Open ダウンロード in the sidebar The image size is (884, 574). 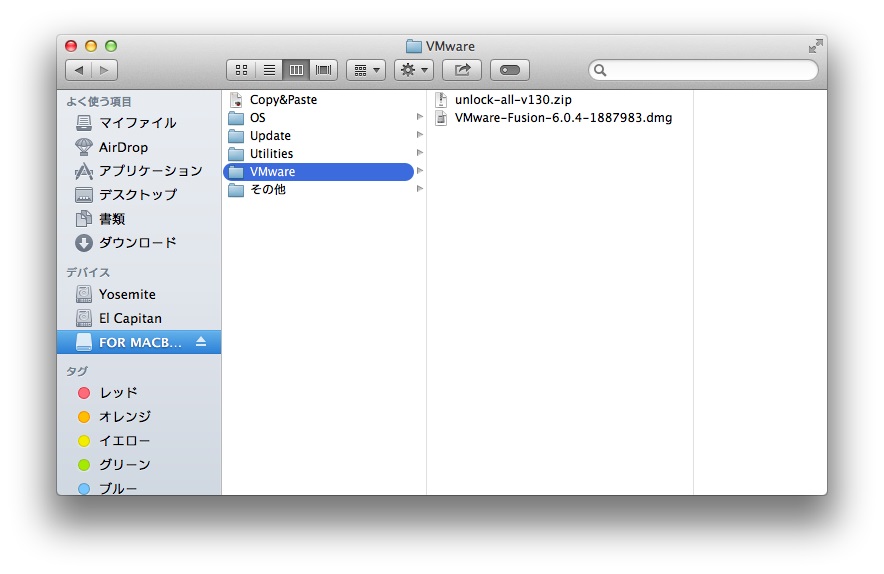click(x=139, y=243)
